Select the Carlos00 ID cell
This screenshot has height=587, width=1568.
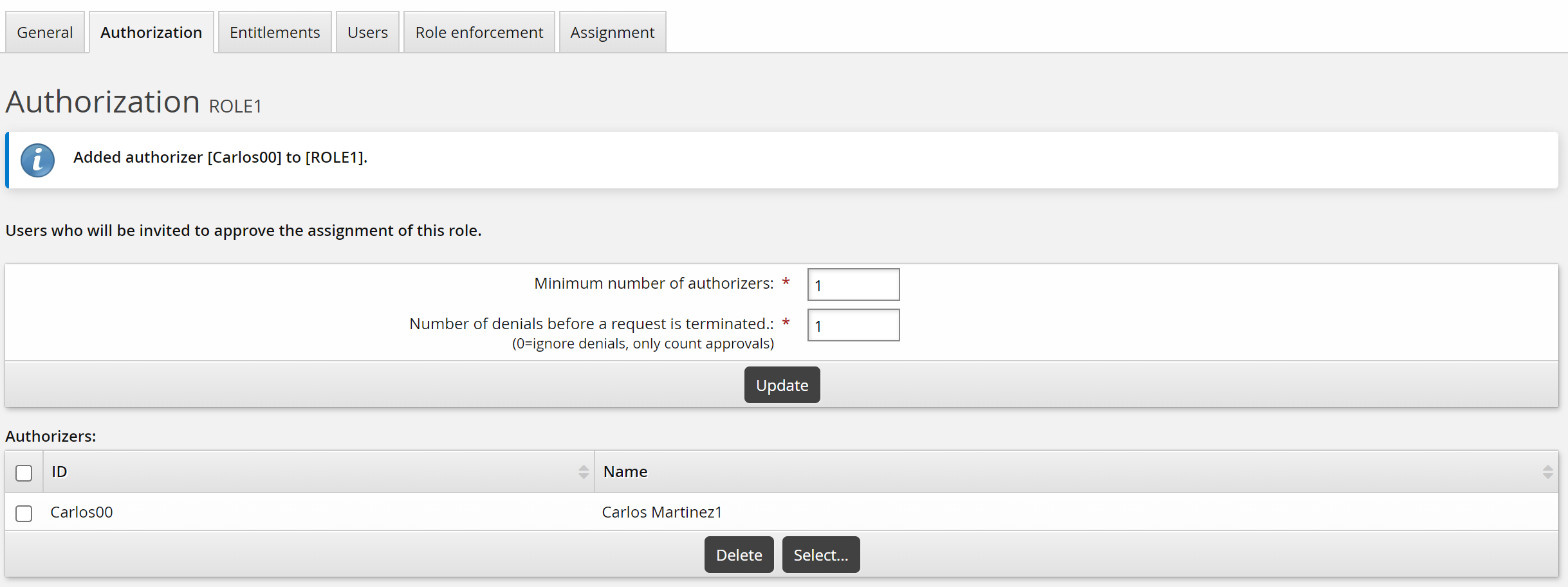(x=82, y=512)
